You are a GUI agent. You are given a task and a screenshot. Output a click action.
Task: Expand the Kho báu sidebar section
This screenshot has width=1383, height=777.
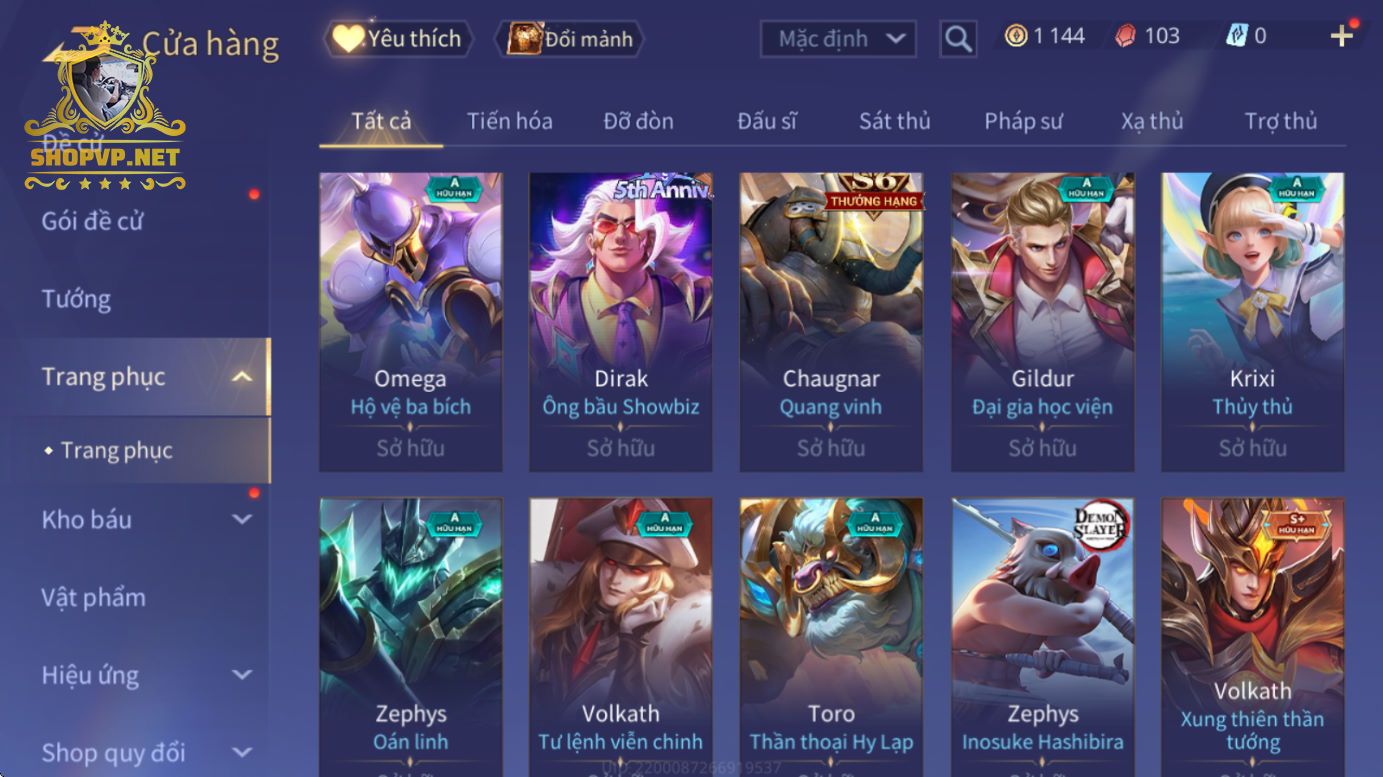241,519
